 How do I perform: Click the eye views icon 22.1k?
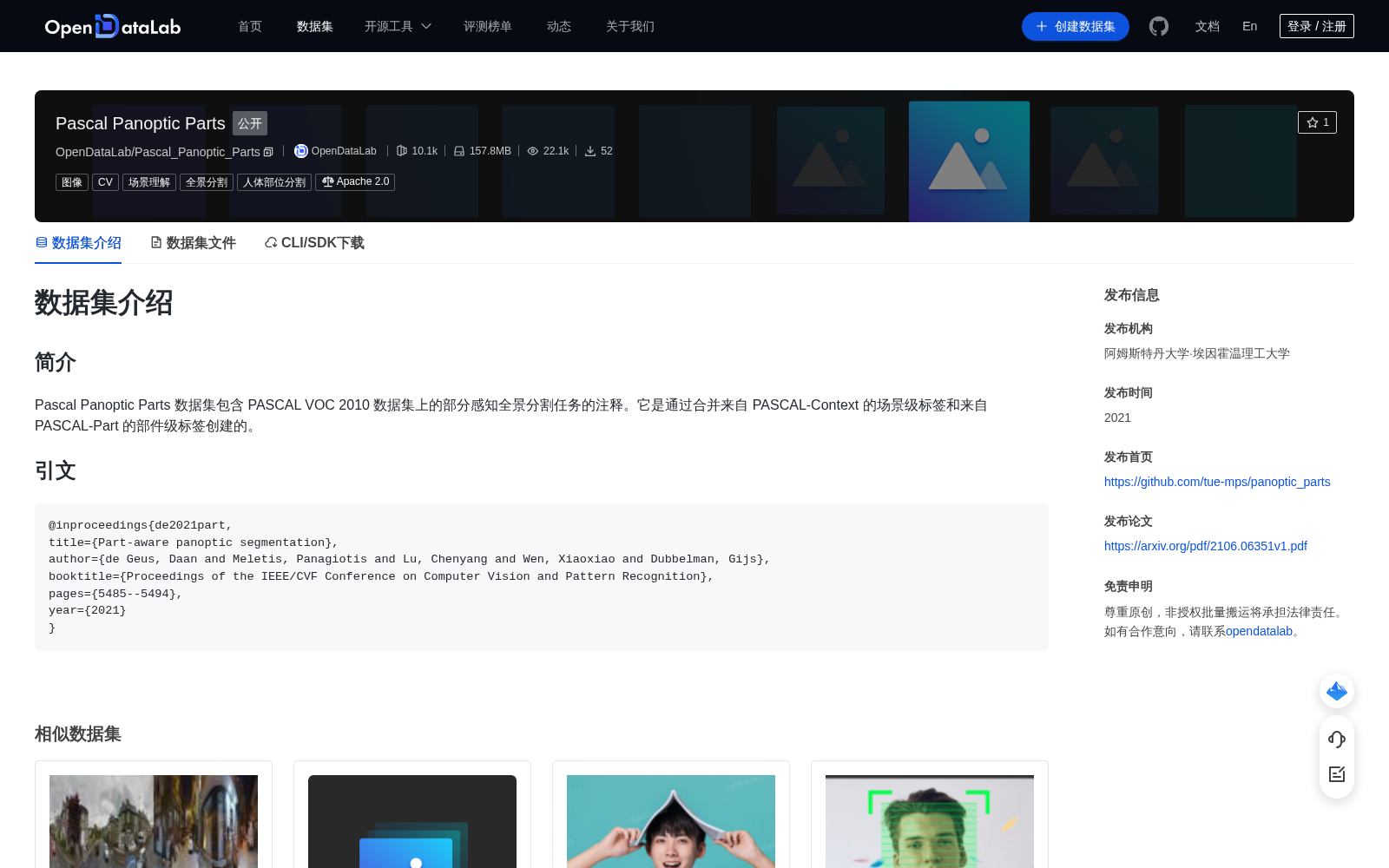click(533, 151)
